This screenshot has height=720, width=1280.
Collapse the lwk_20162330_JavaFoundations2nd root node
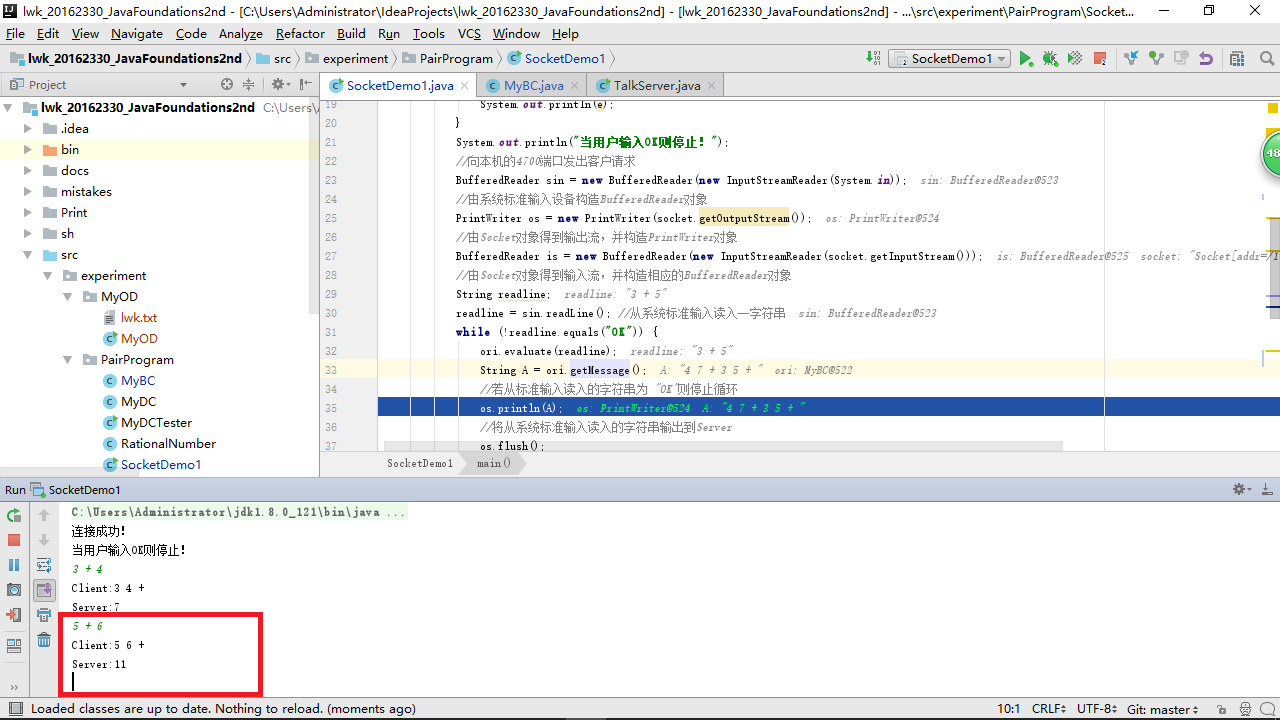[x=9, y=107]
